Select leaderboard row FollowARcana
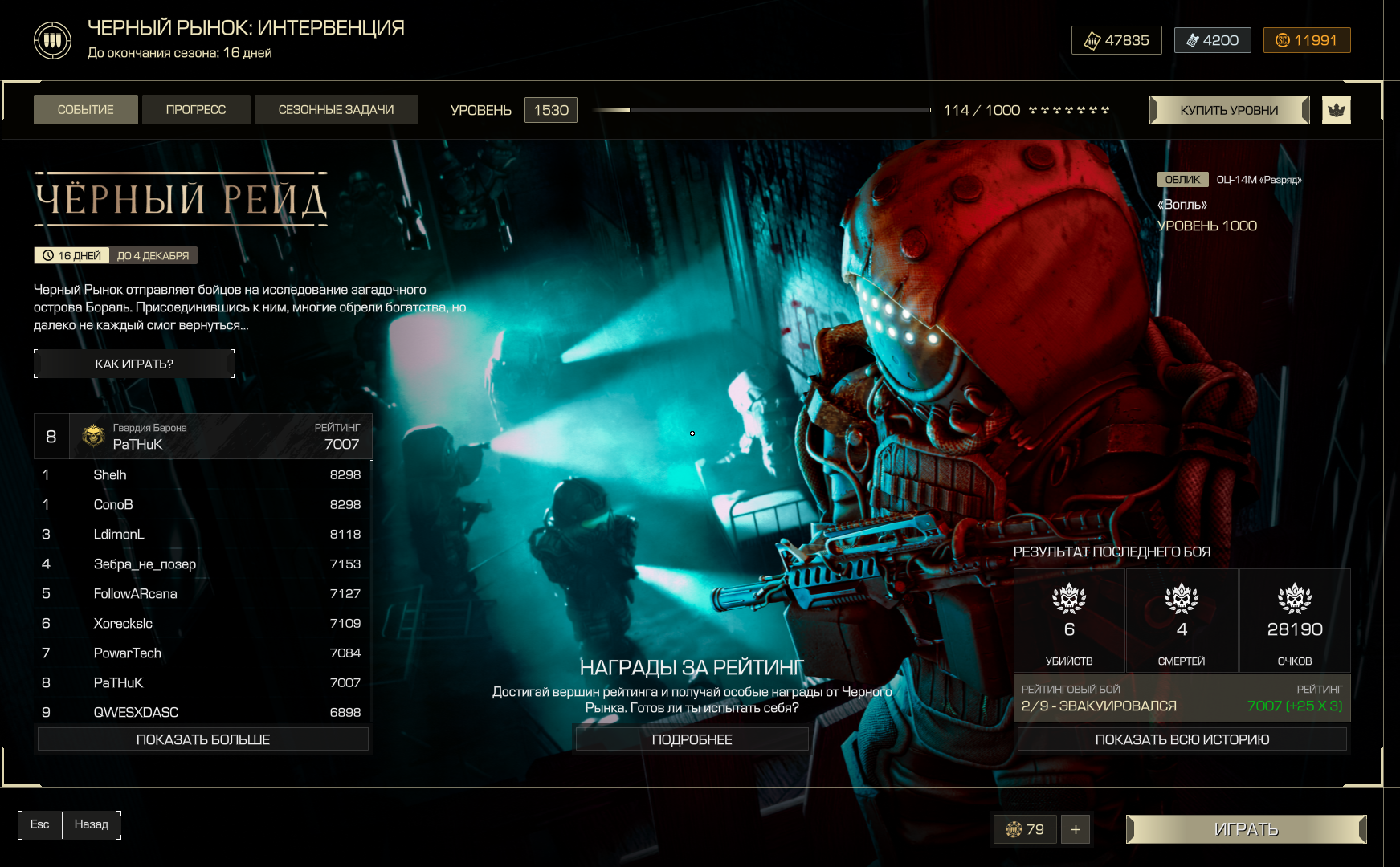Viewport: 1400px width, 867px height. pyautogui.click(x=203, y=593)
